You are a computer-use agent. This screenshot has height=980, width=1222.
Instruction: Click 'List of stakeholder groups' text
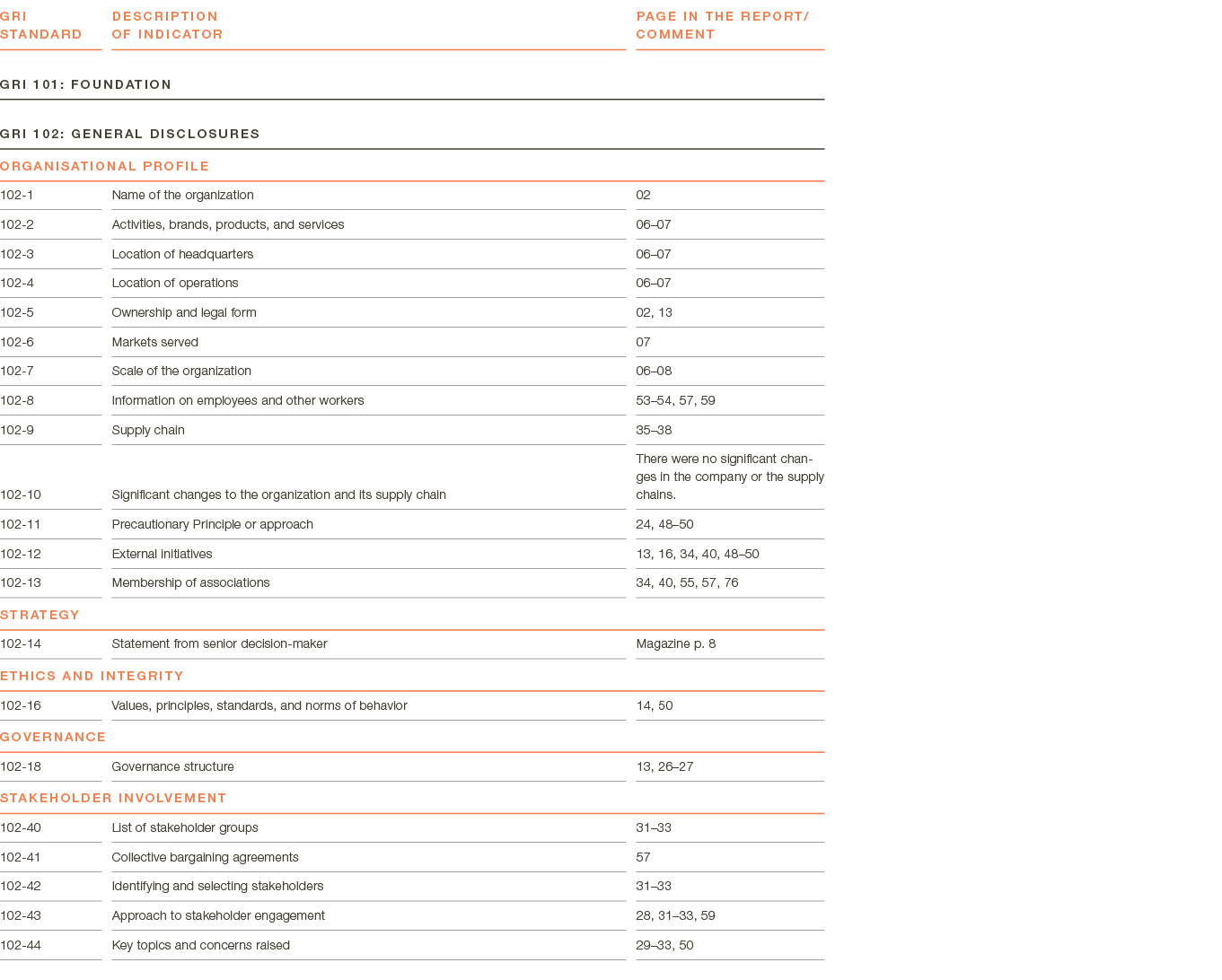pyautogui.click(x=185, y=827)
